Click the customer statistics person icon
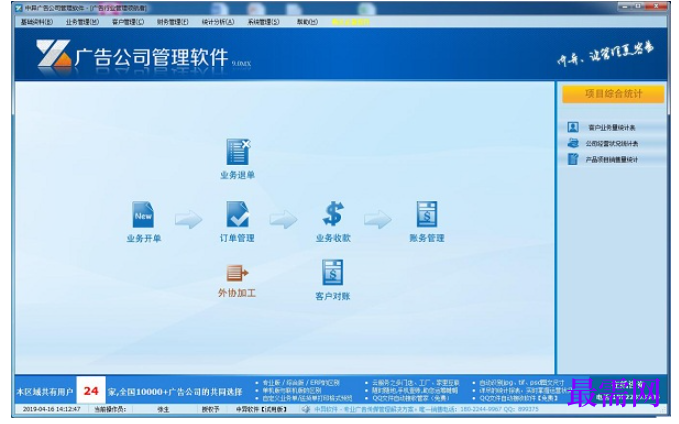This screenshot has width=679, height=424. [573, 127]
